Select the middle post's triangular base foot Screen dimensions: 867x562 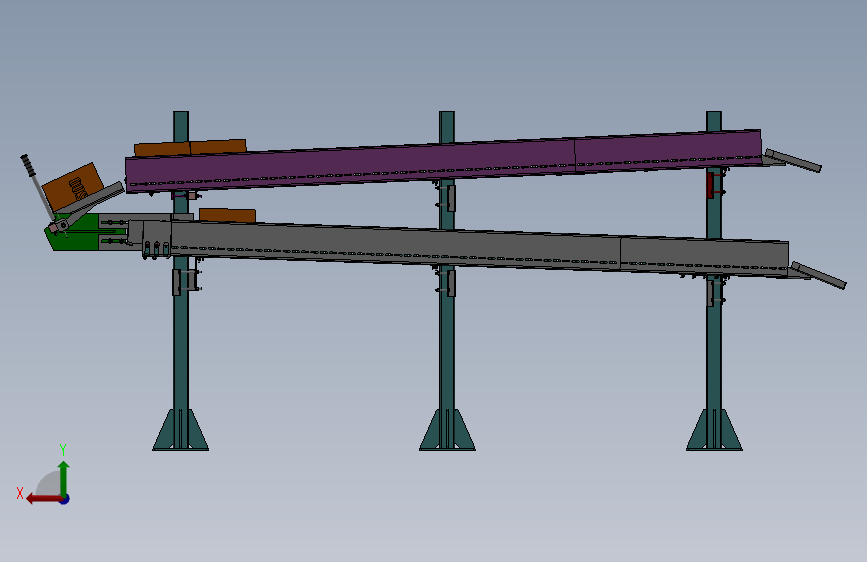pos(447,430)
